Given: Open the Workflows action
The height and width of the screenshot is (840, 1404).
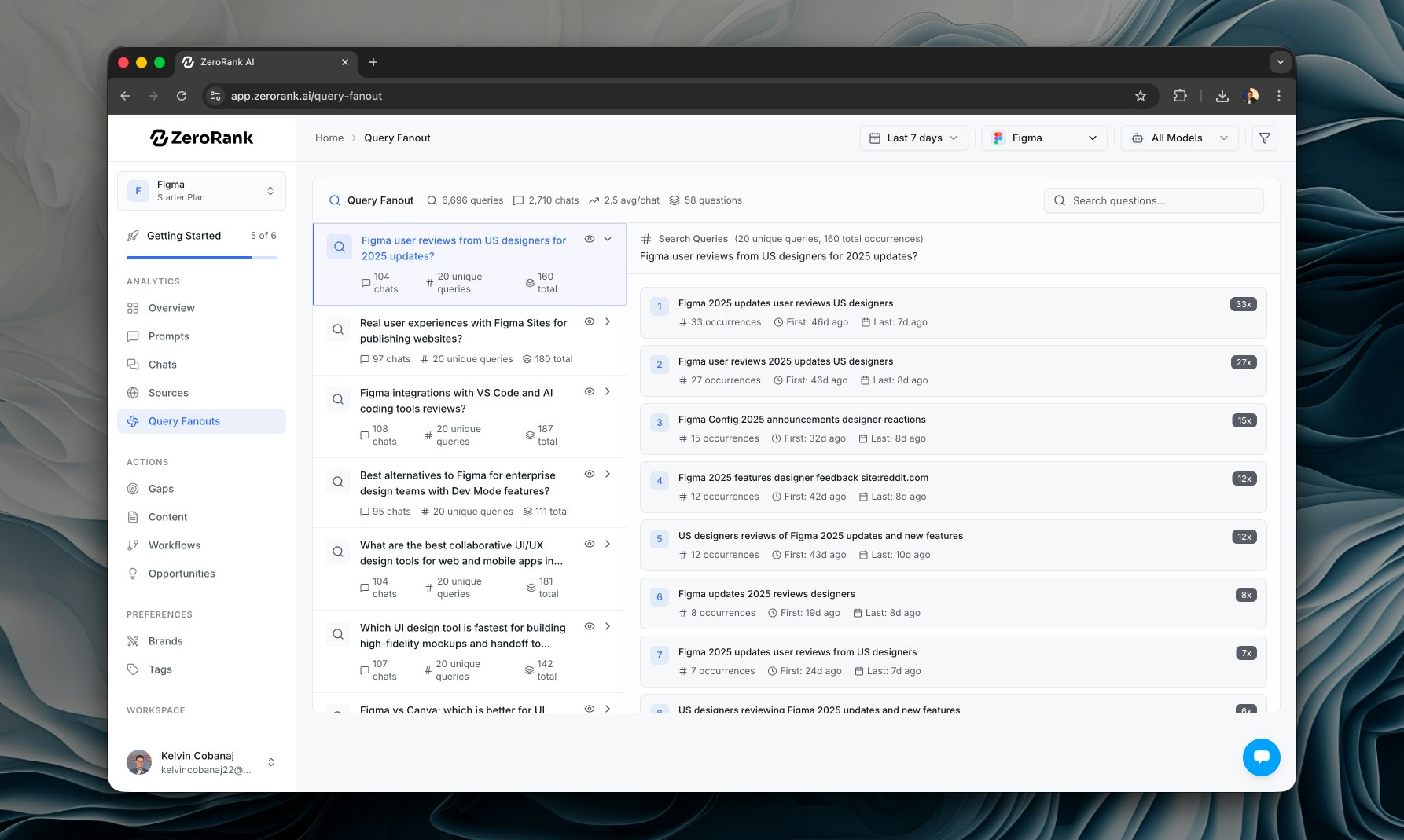Looking at the screenshot, I should 174,545.
